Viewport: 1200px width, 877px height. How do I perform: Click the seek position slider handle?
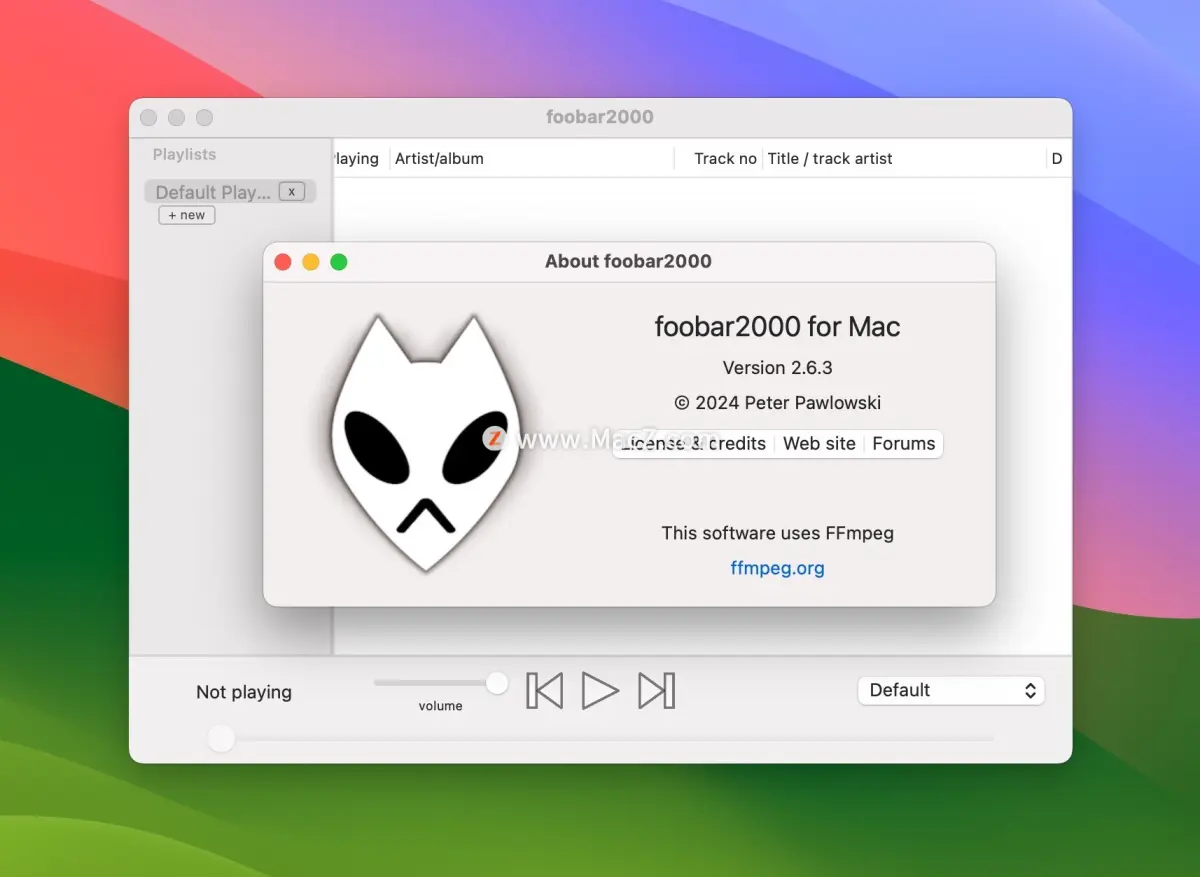click(221, 738)
